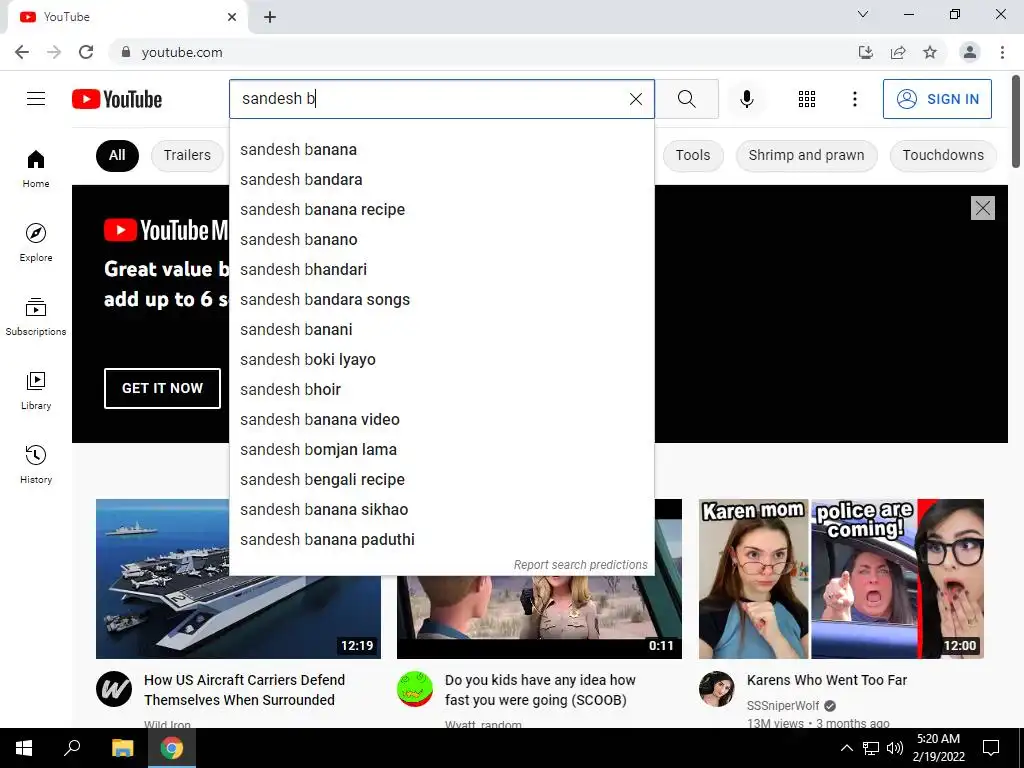This screenshot has height=768, width=1024.
Task: Choose suggestion 'sandesh bandara songs'
Action: click(x=441, y=300)
